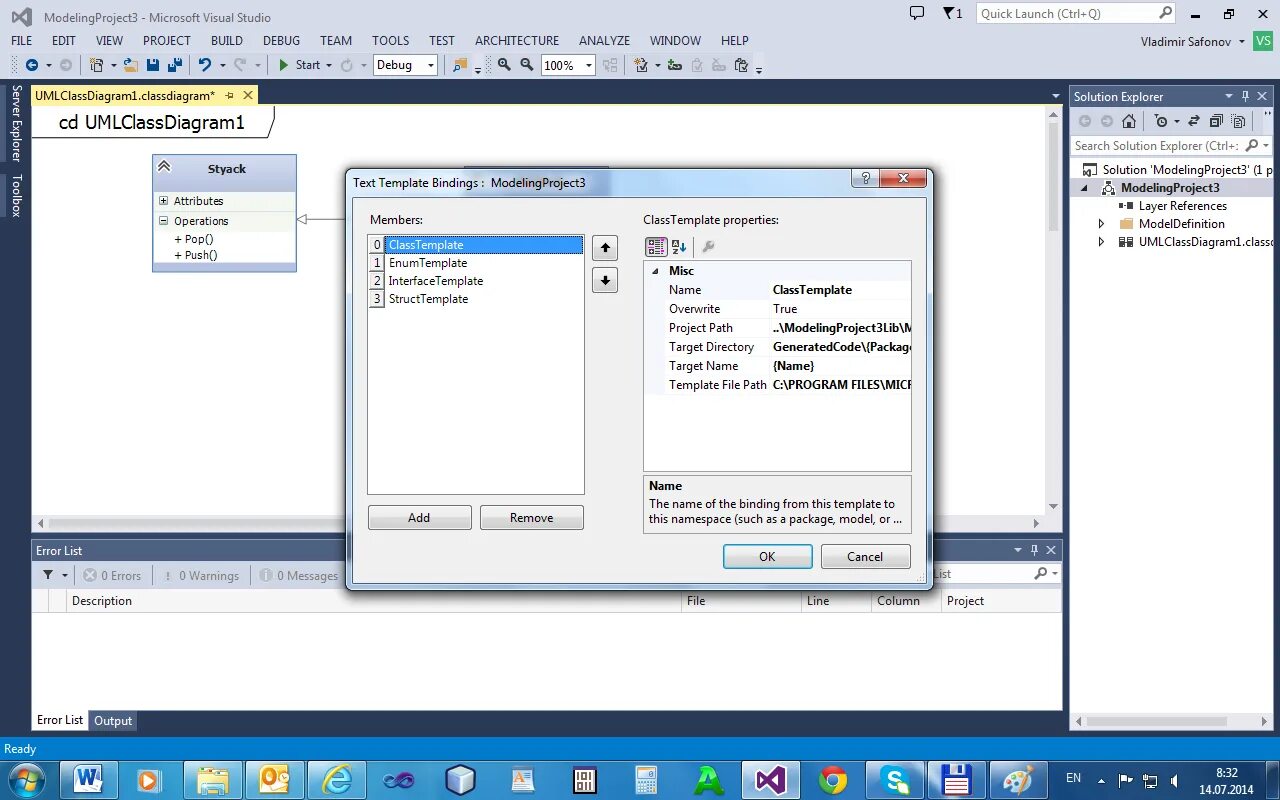Open the Server Explorer side tab
Screen dimensions: 1280x800
pyautogui.click(x=15, y=122)
